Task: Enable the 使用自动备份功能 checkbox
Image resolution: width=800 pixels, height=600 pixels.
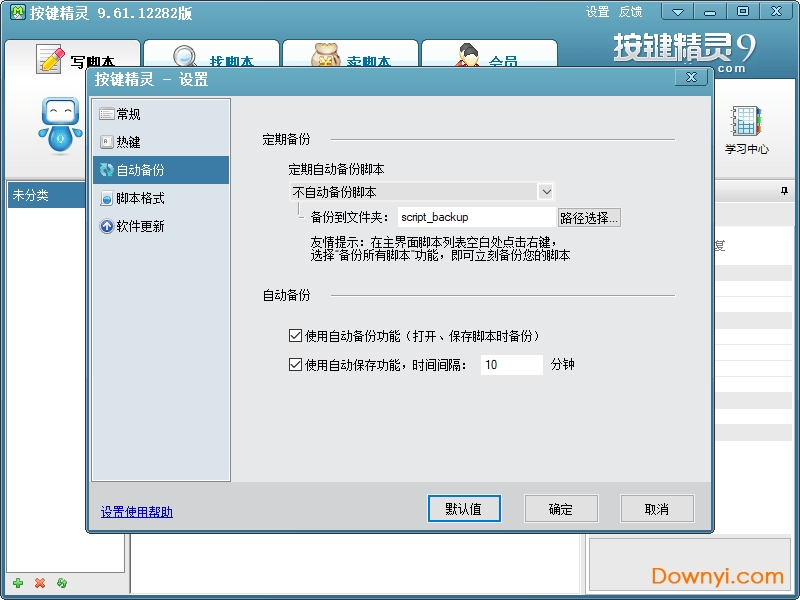Action: click(x=295, y=336)
